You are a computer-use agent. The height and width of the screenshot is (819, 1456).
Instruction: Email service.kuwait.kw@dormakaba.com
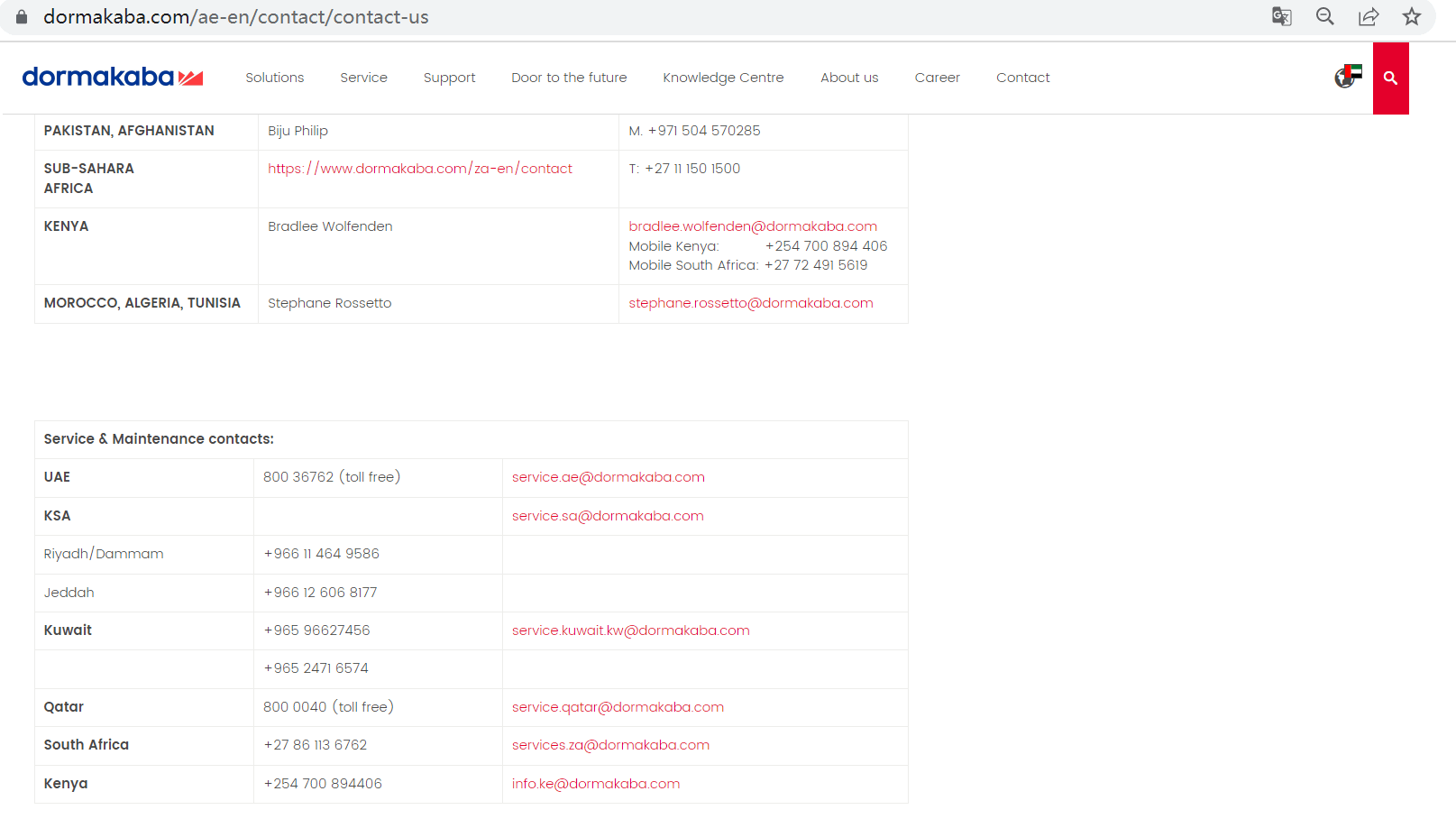(631, 630)
